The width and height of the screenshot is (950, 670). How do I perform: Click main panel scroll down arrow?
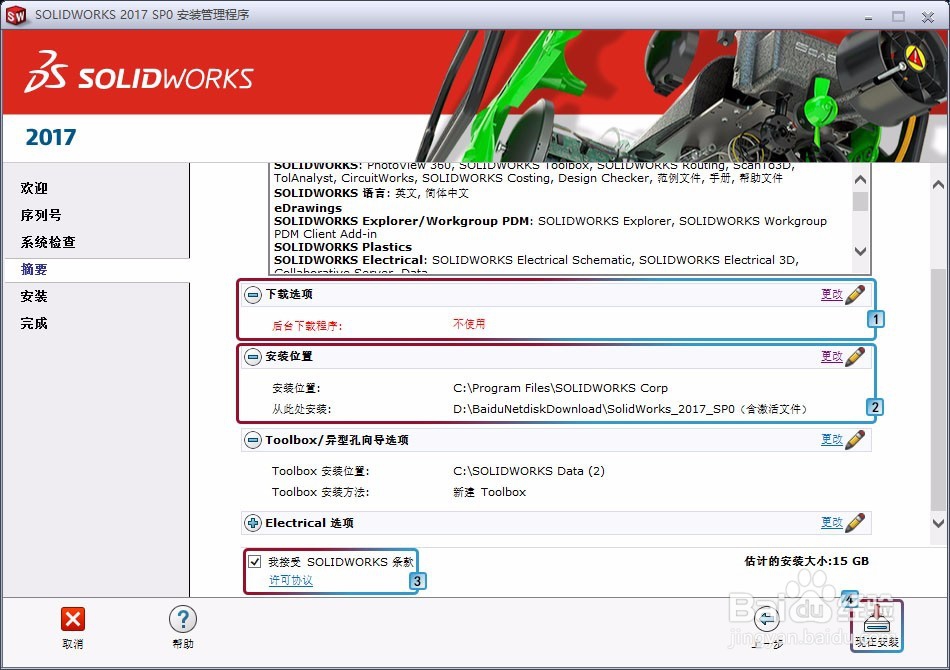point(938,523)
